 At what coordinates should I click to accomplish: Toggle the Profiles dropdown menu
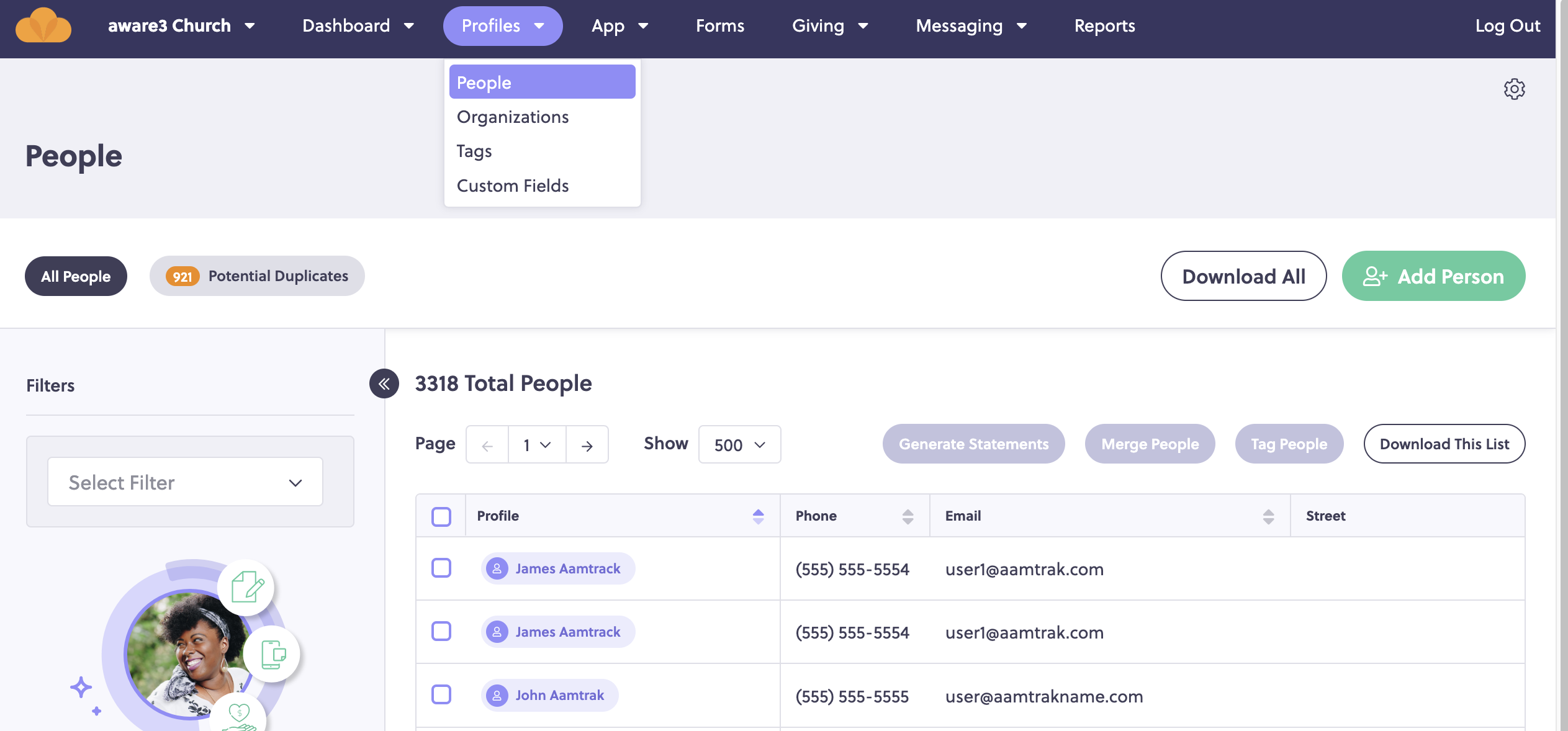pos(503,25)
